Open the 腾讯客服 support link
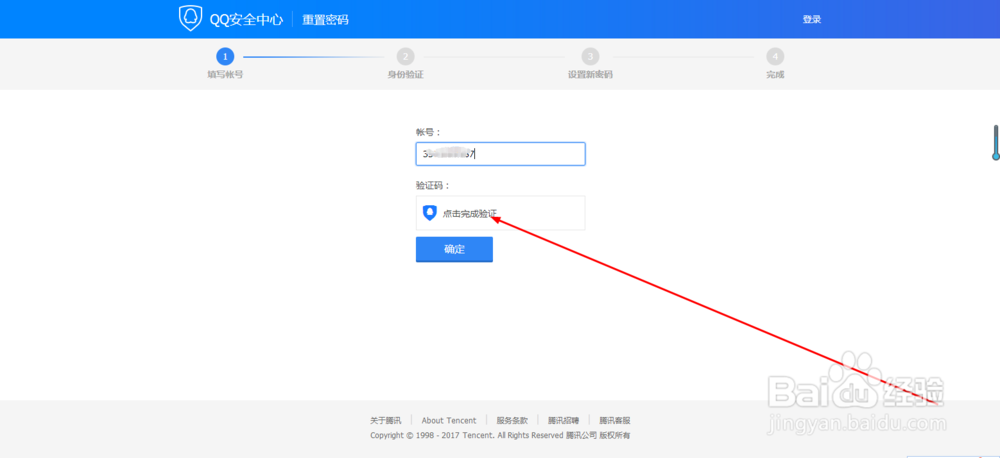Screen dimensions: 1000x458 [615, 420]
